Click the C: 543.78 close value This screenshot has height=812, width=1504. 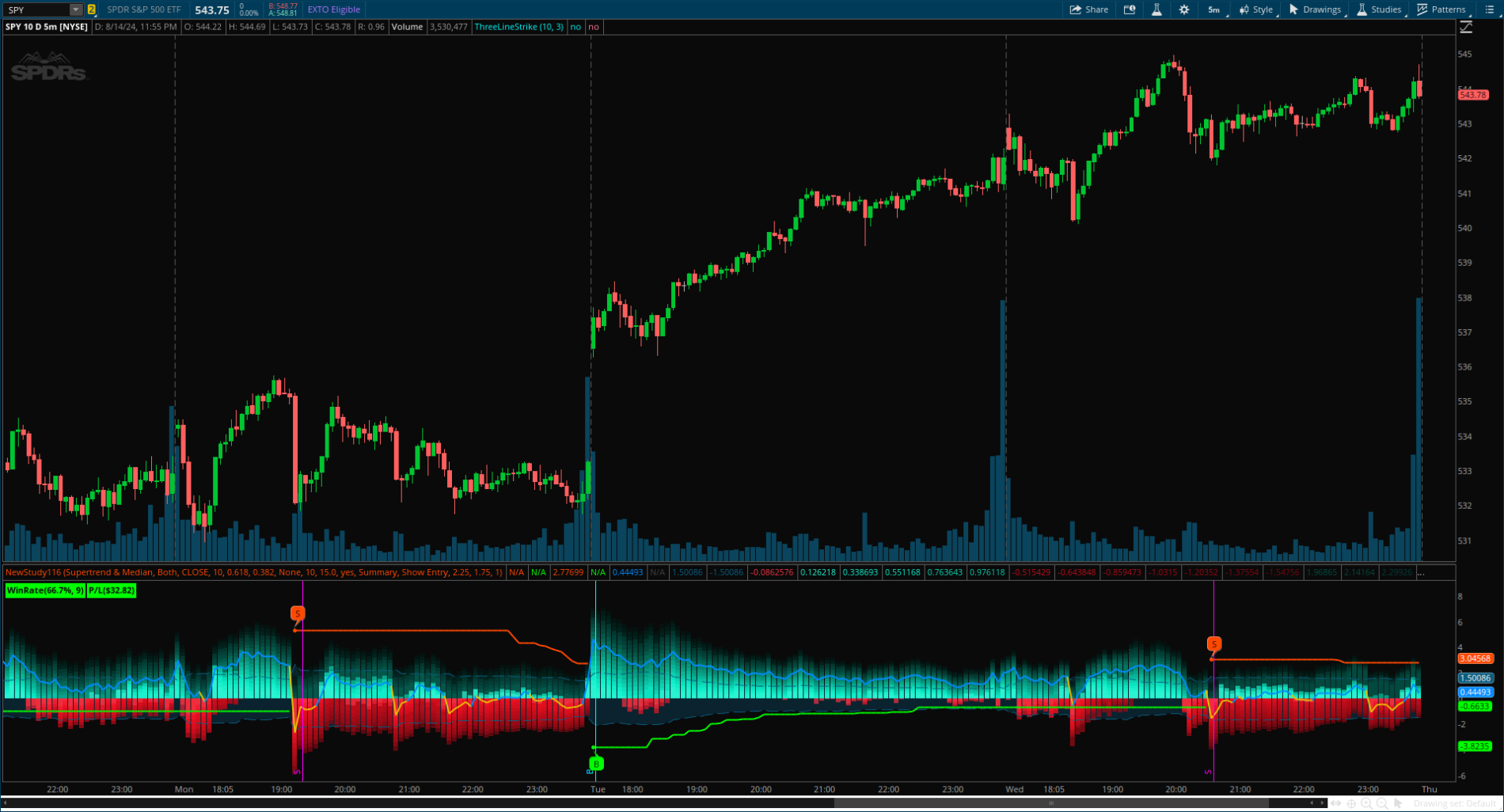click(333, 27)
